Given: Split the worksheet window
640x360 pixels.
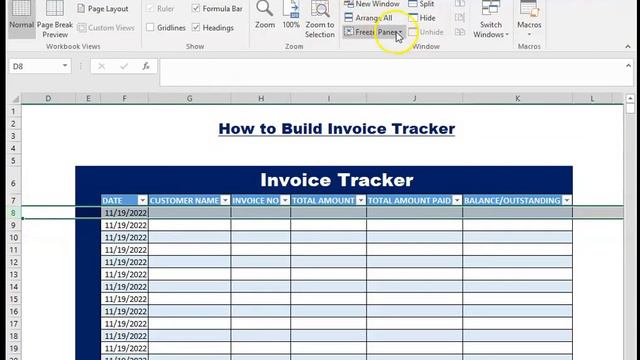Looking at the screenshot, I should coord(421,4).
